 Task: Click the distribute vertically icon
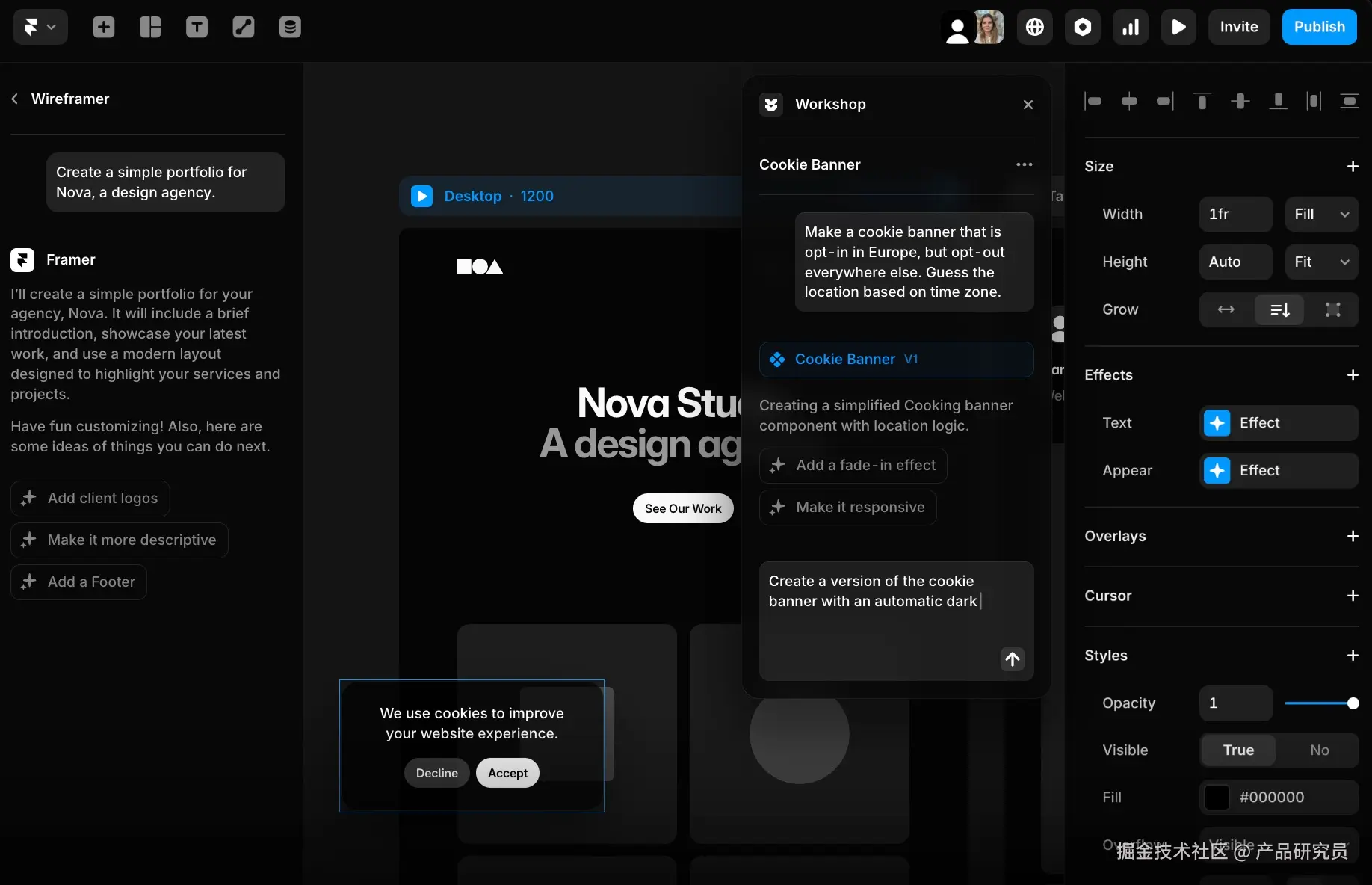[x=1350, y=101]
